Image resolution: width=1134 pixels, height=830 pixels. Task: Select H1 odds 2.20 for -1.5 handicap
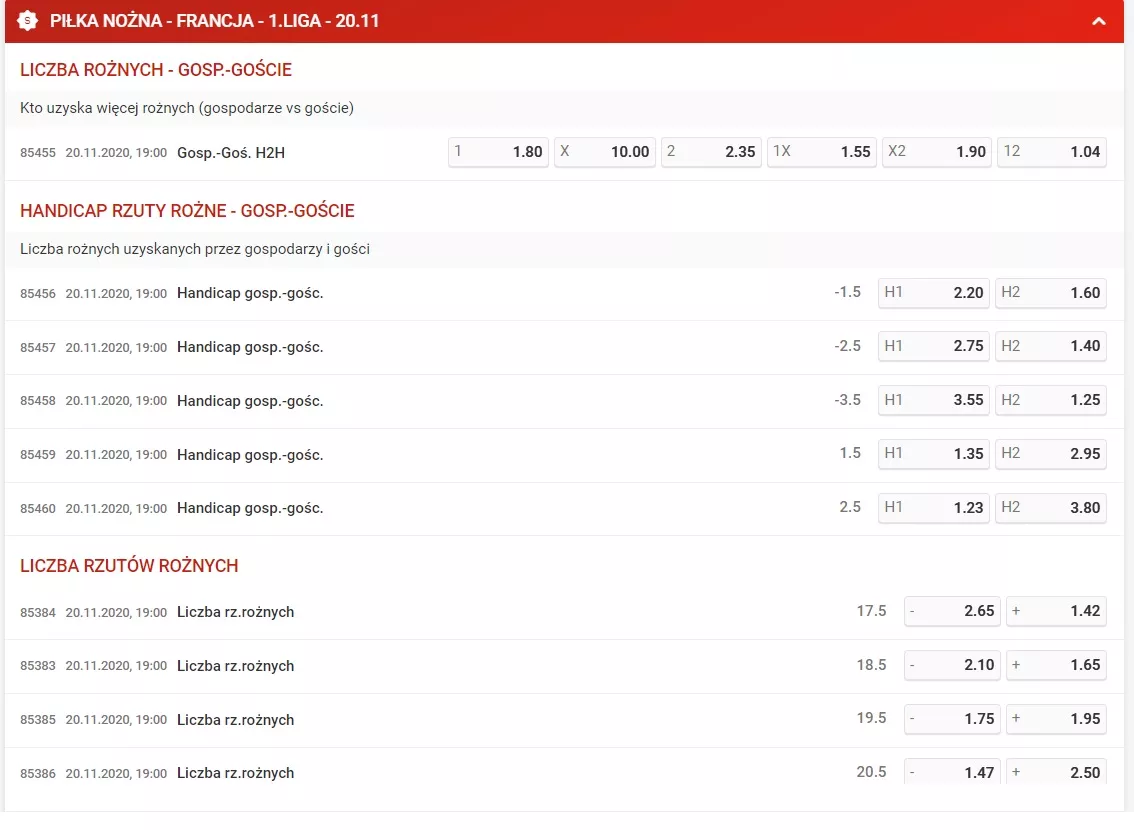coord(934,293)
